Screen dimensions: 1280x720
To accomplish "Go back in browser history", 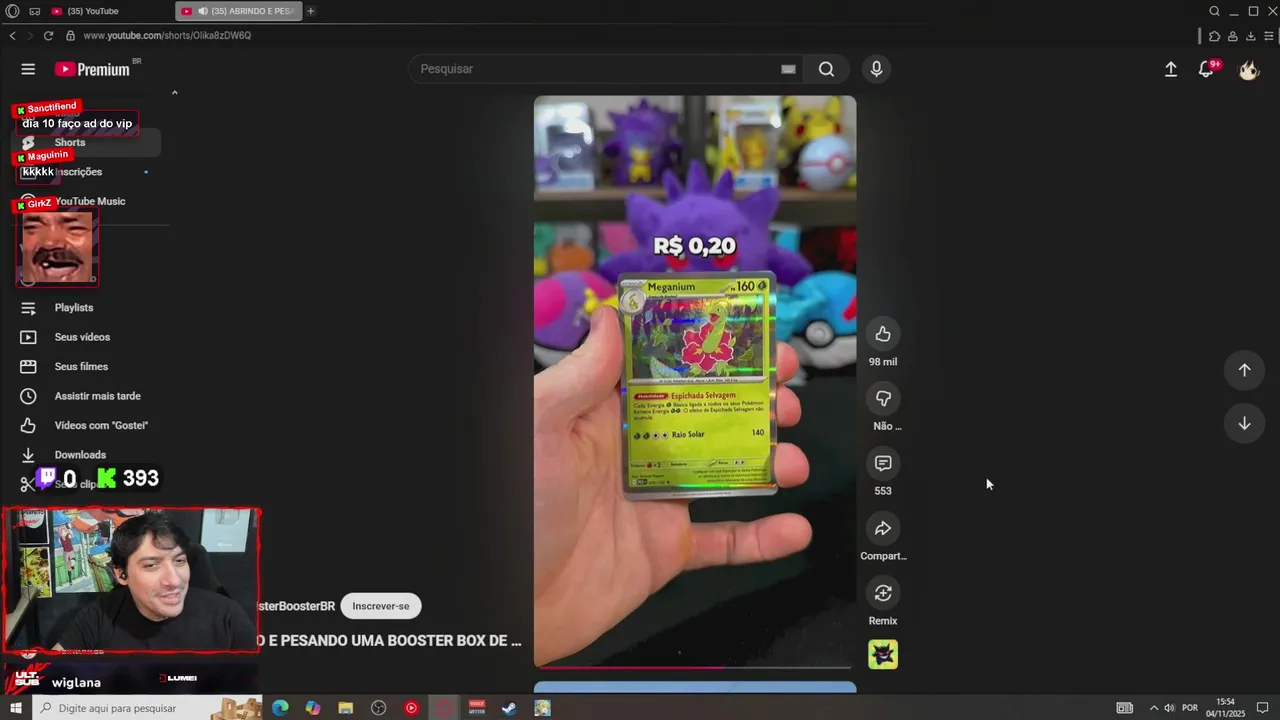I will coord(12,35).
